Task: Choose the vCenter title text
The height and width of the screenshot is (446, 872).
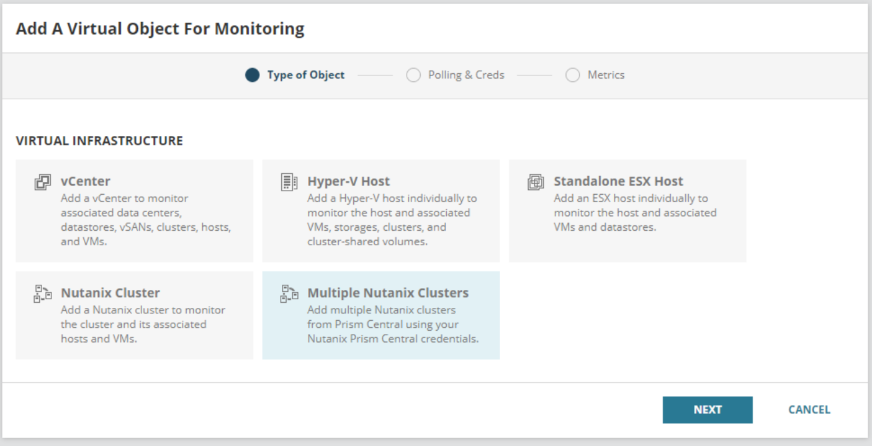Action: (85, 181)
